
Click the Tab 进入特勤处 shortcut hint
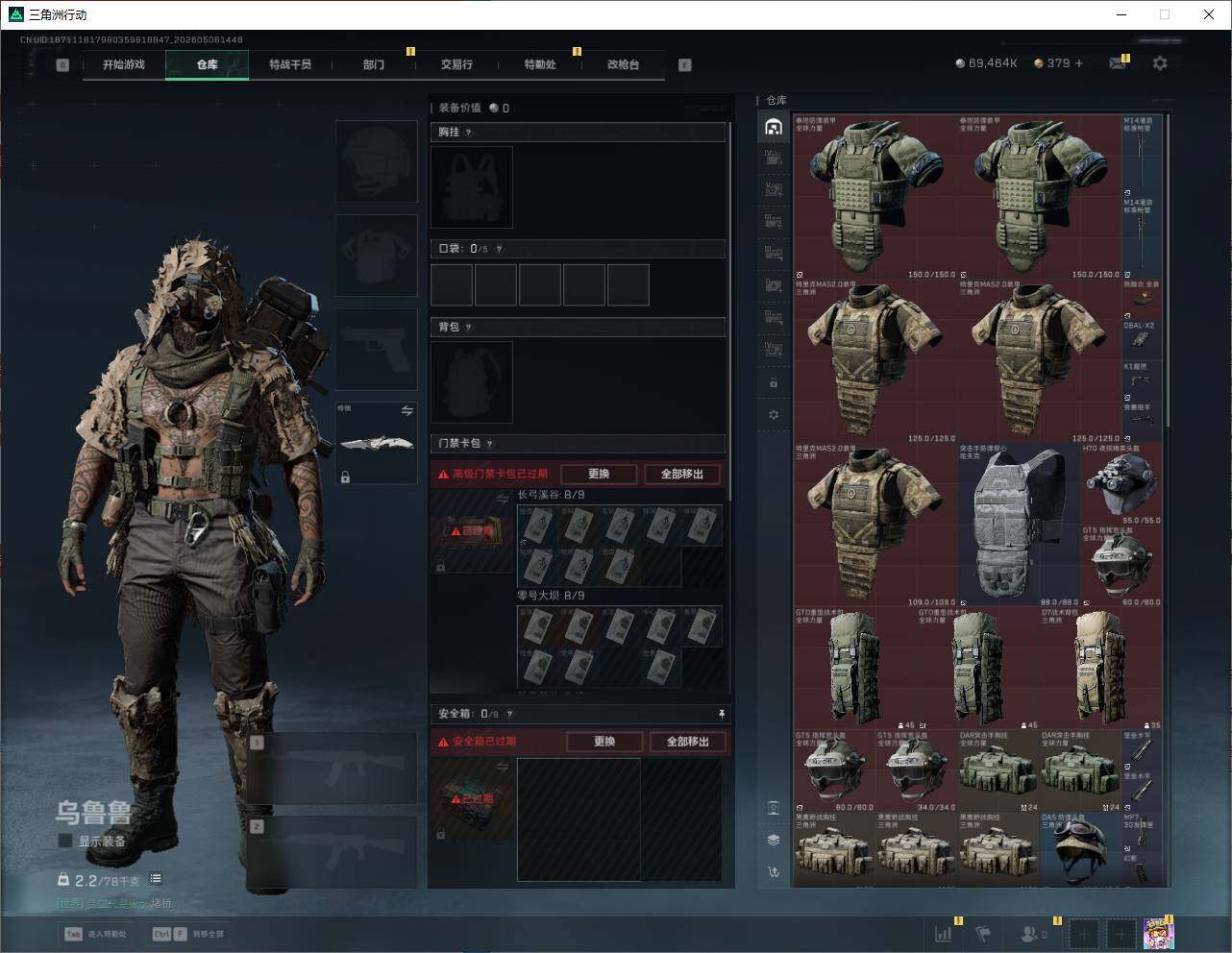[x=96, y=934]
